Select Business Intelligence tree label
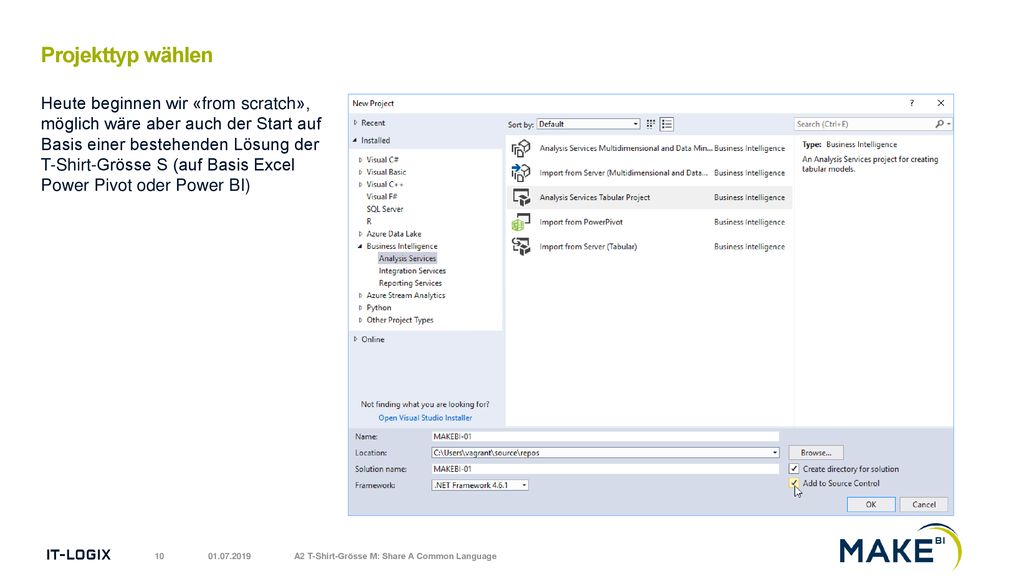Image resolution: width=1024 pixels, height=576 pixels. pyautogui.click(x=402, y=246)
